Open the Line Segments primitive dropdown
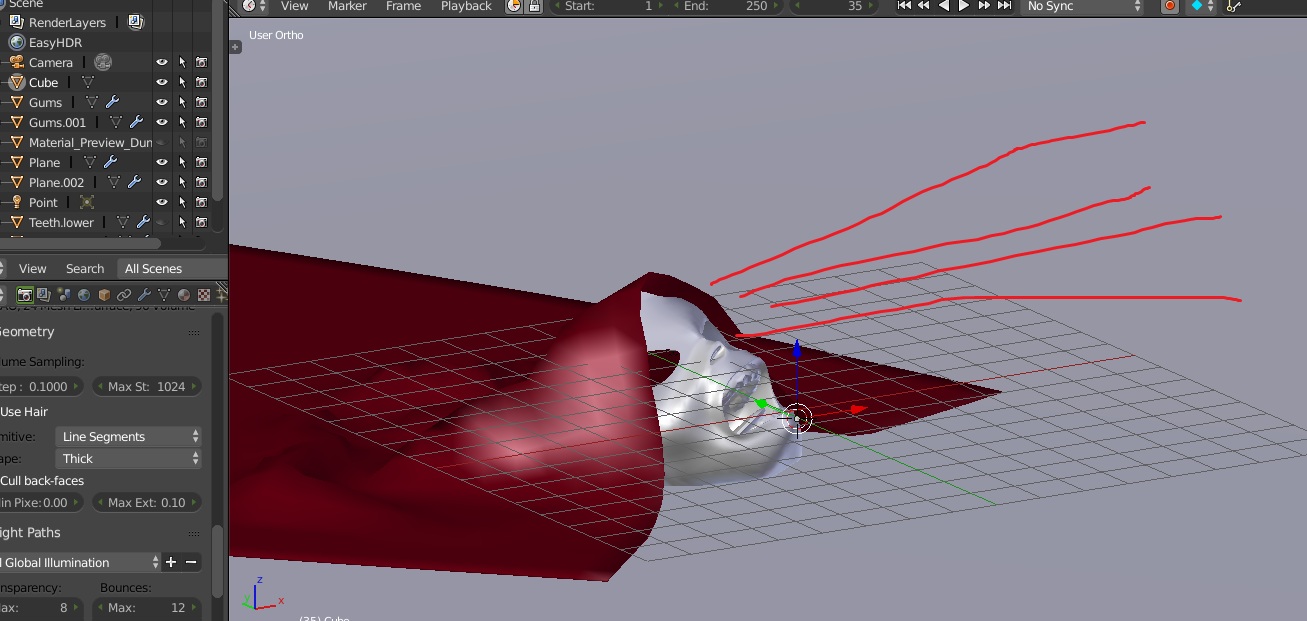 coord(130,436)
